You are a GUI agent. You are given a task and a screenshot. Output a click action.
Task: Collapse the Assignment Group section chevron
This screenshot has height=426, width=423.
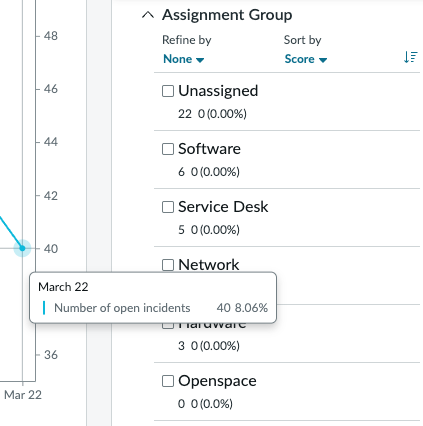(148, 15)
